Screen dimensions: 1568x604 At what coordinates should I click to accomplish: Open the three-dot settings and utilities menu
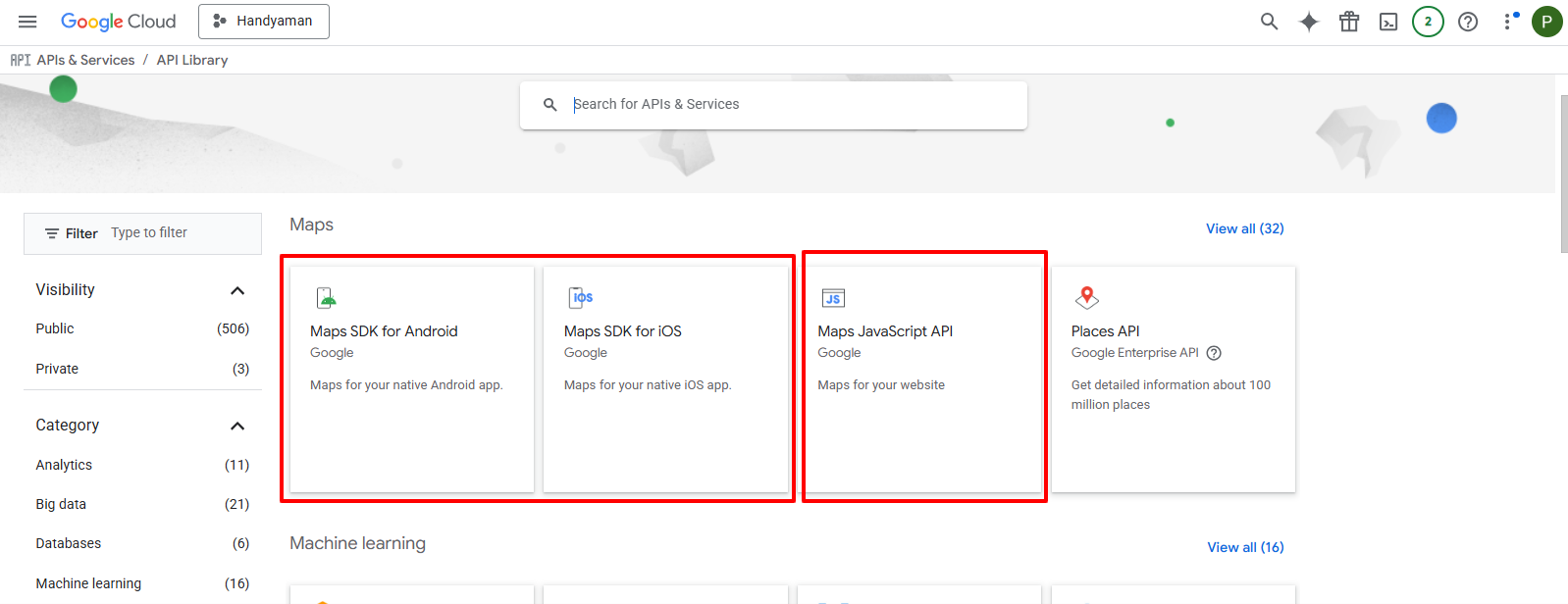point(1508,22)
